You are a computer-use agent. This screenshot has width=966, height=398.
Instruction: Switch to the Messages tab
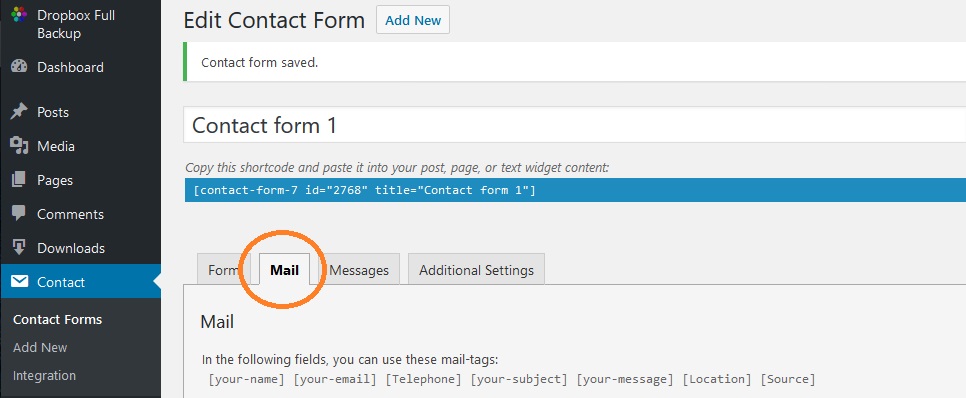point(359,270)
